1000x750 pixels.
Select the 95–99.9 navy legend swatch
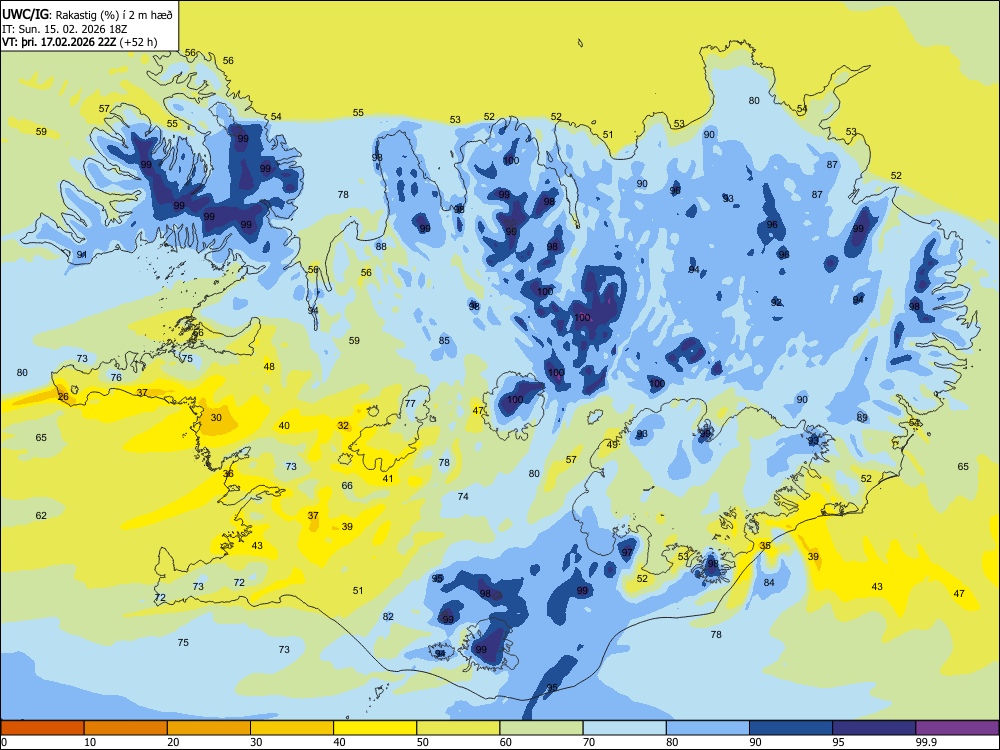pyautogui.click(x=874, y=728)
